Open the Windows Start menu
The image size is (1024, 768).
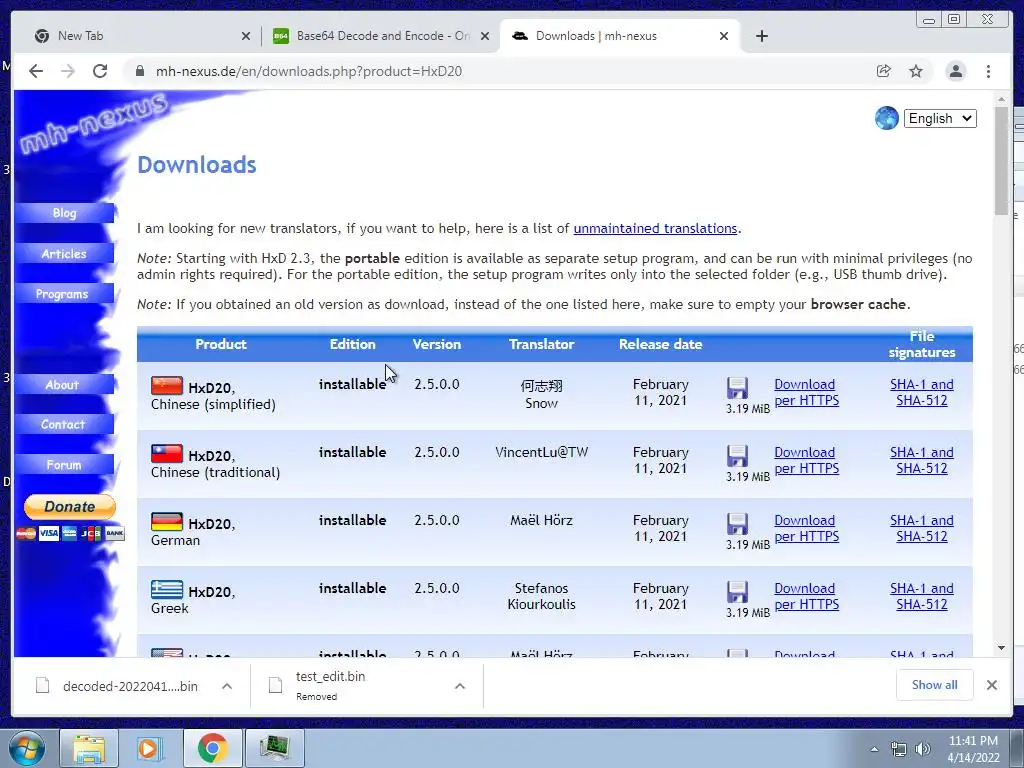point(26,748)
